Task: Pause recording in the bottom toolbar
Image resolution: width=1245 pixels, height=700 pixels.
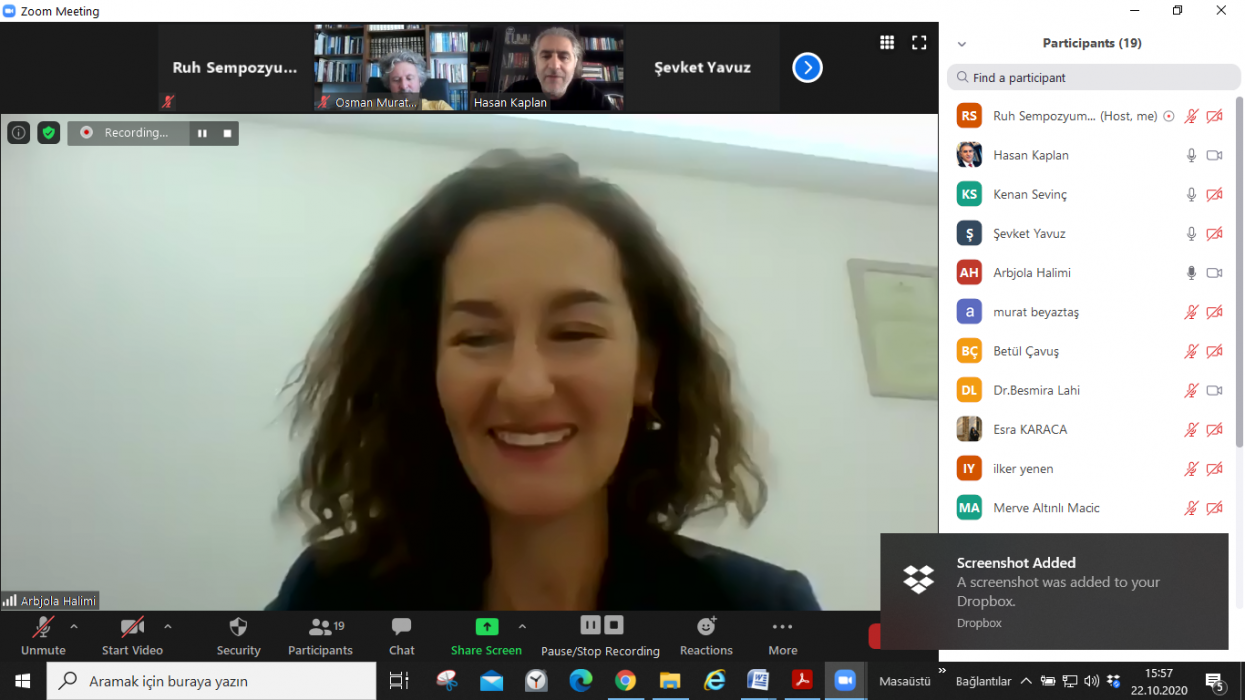Action: [590, 625]
